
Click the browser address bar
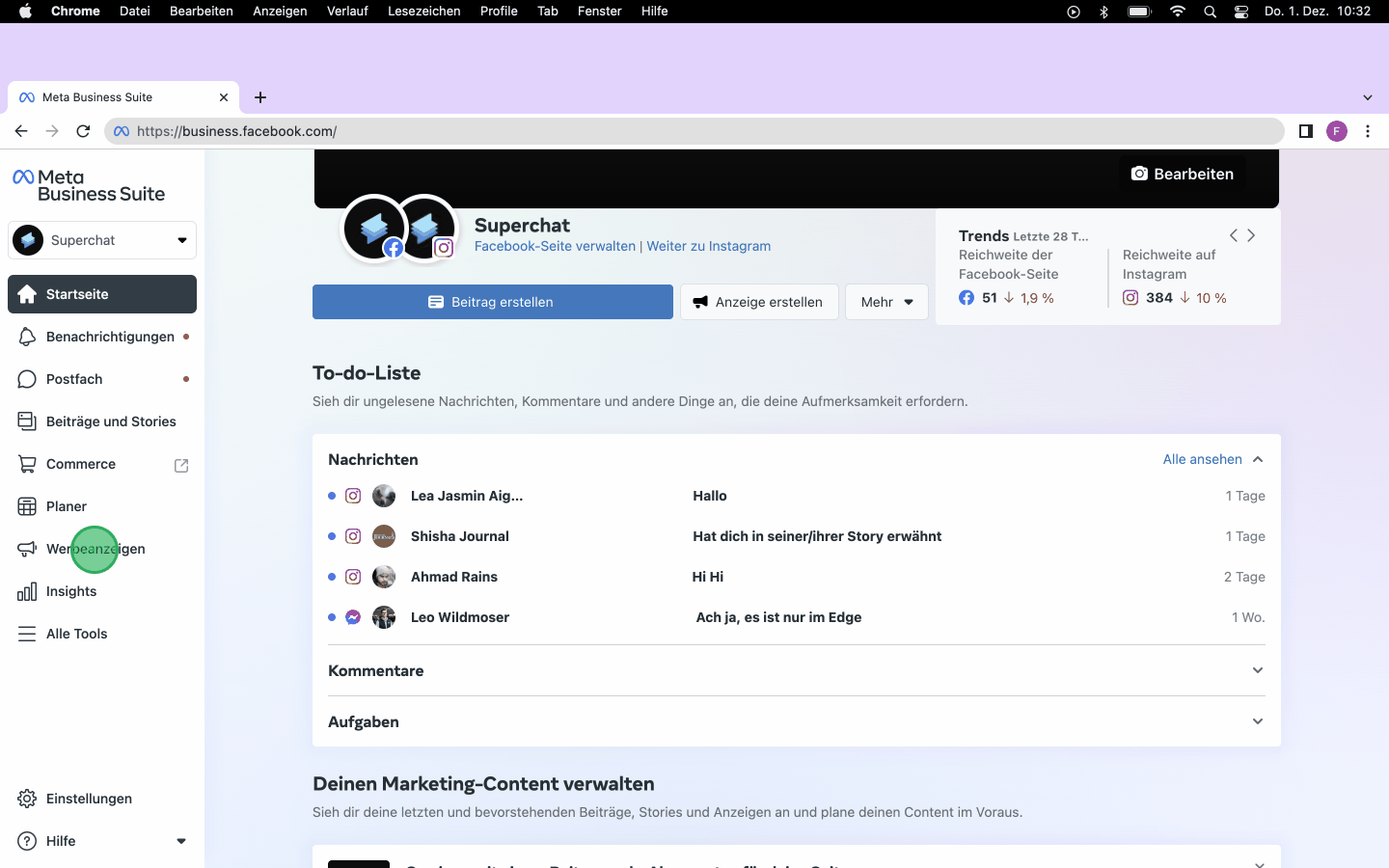pos(694,131)
